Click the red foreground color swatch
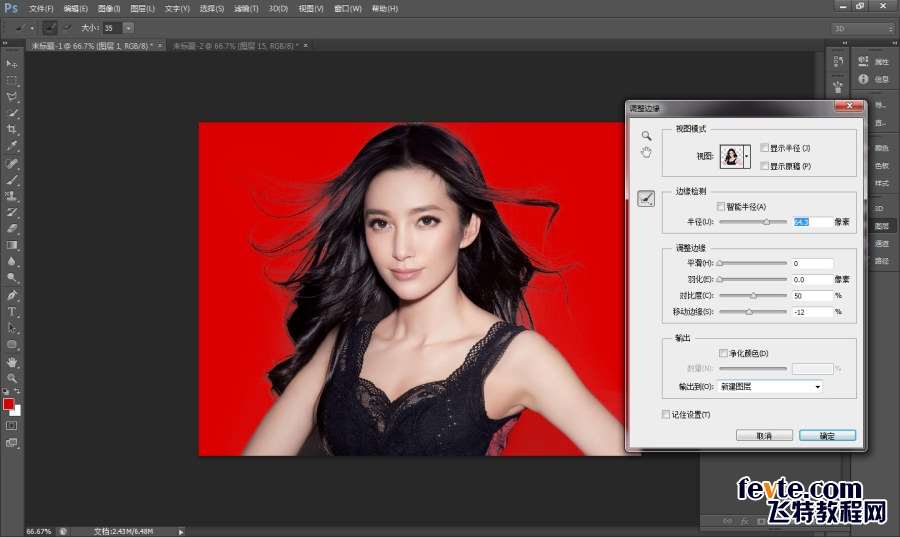900x537 pixels. (x=8, y=404)
